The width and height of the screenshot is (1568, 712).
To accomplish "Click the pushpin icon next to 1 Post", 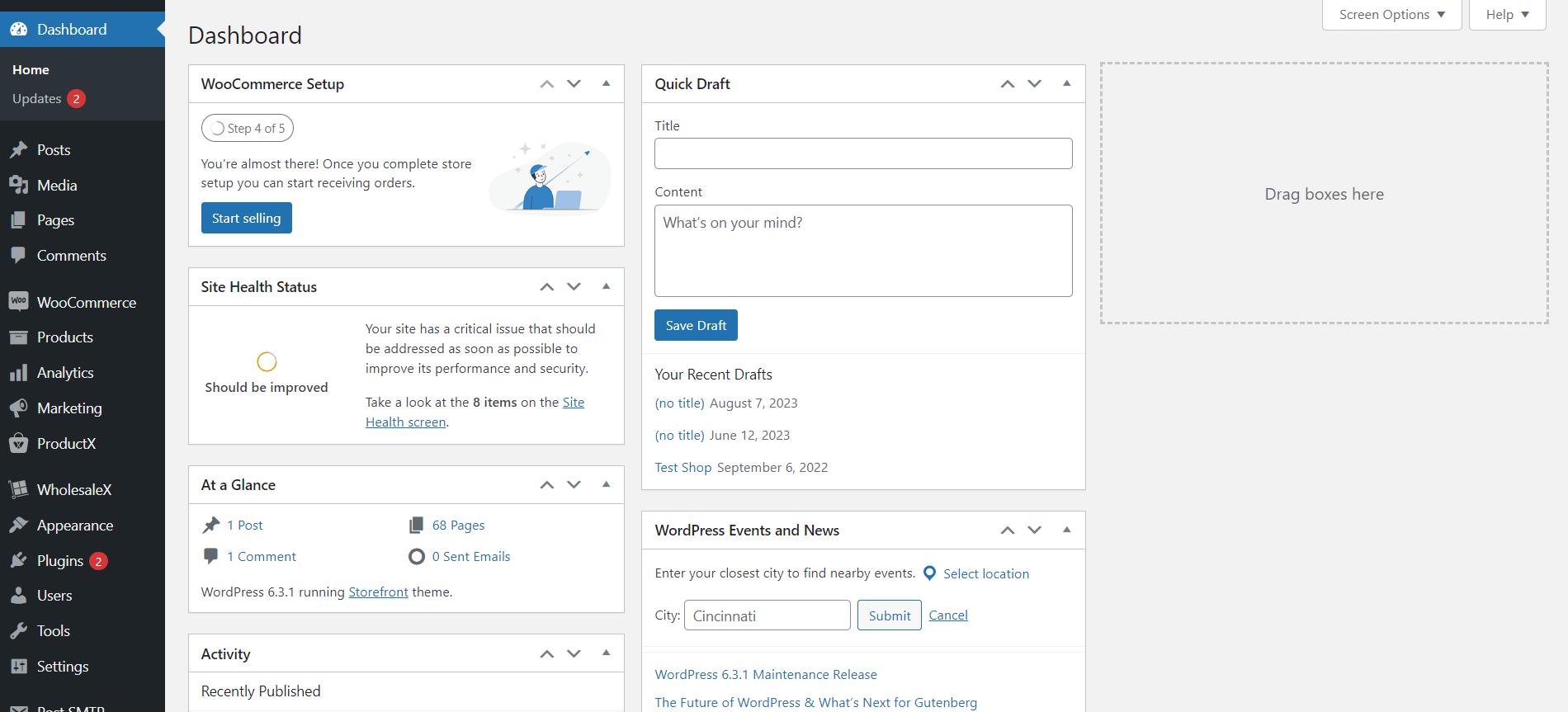I will click(211, 525).
